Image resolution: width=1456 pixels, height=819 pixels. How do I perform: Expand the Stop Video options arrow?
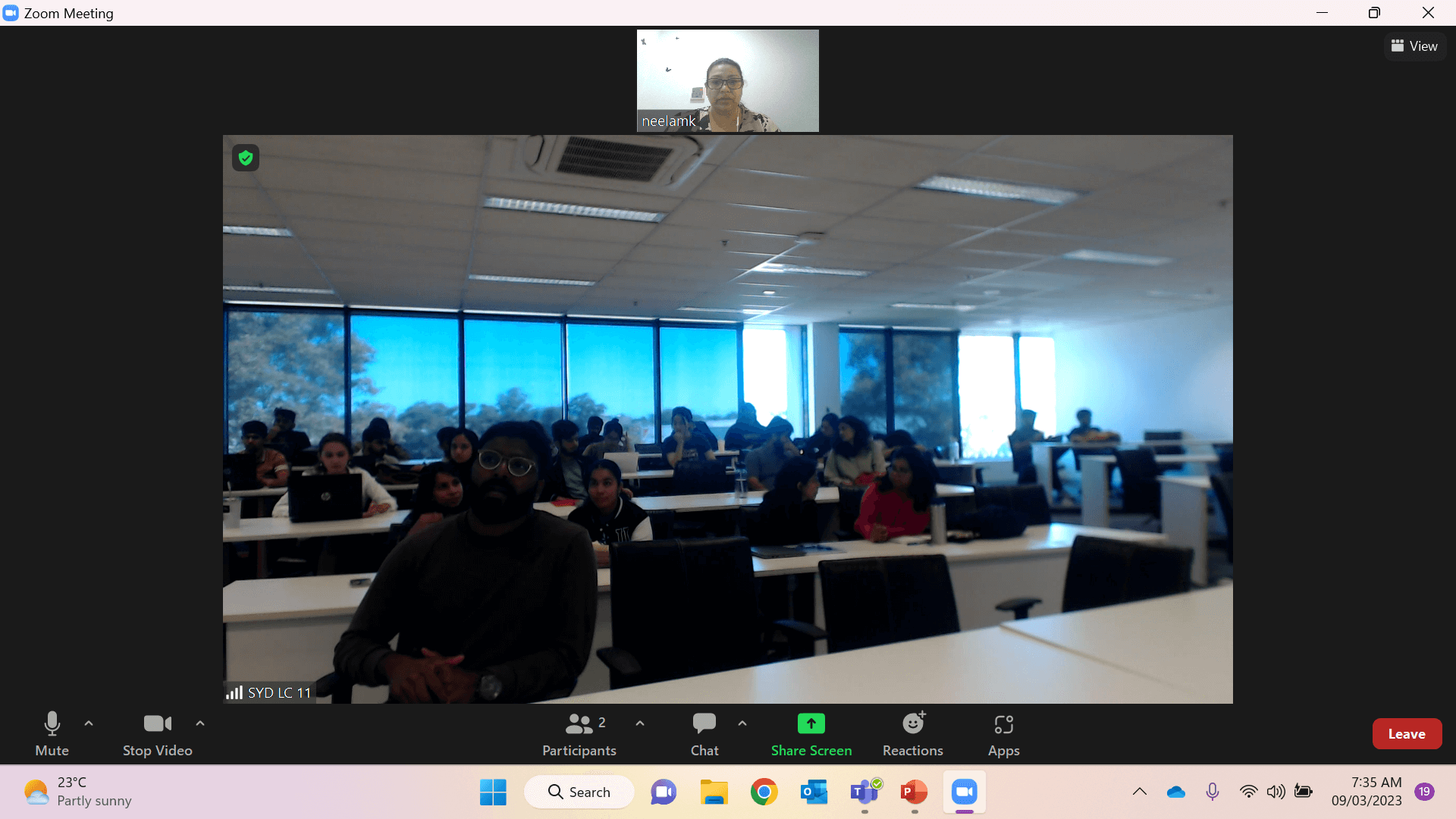click(200, 722)
